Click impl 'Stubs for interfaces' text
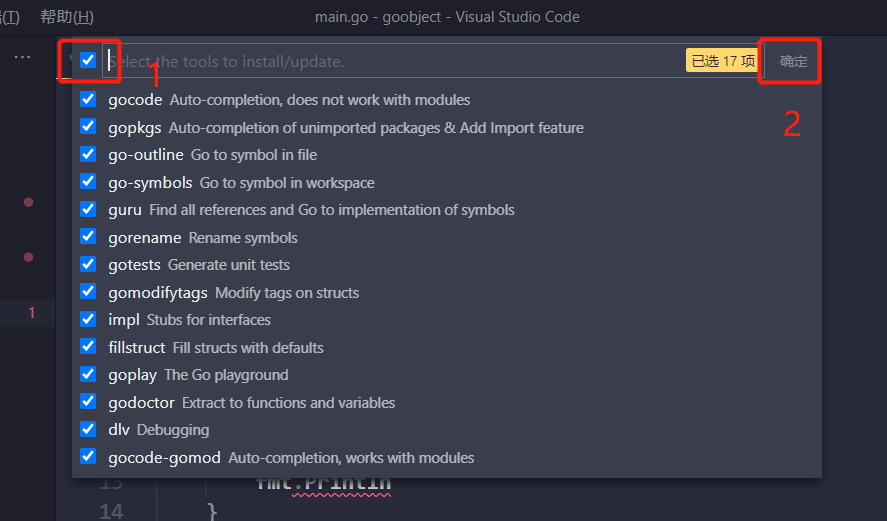This screenshot has height=521, width=887. pyautogui.click(x=209, y=320)
